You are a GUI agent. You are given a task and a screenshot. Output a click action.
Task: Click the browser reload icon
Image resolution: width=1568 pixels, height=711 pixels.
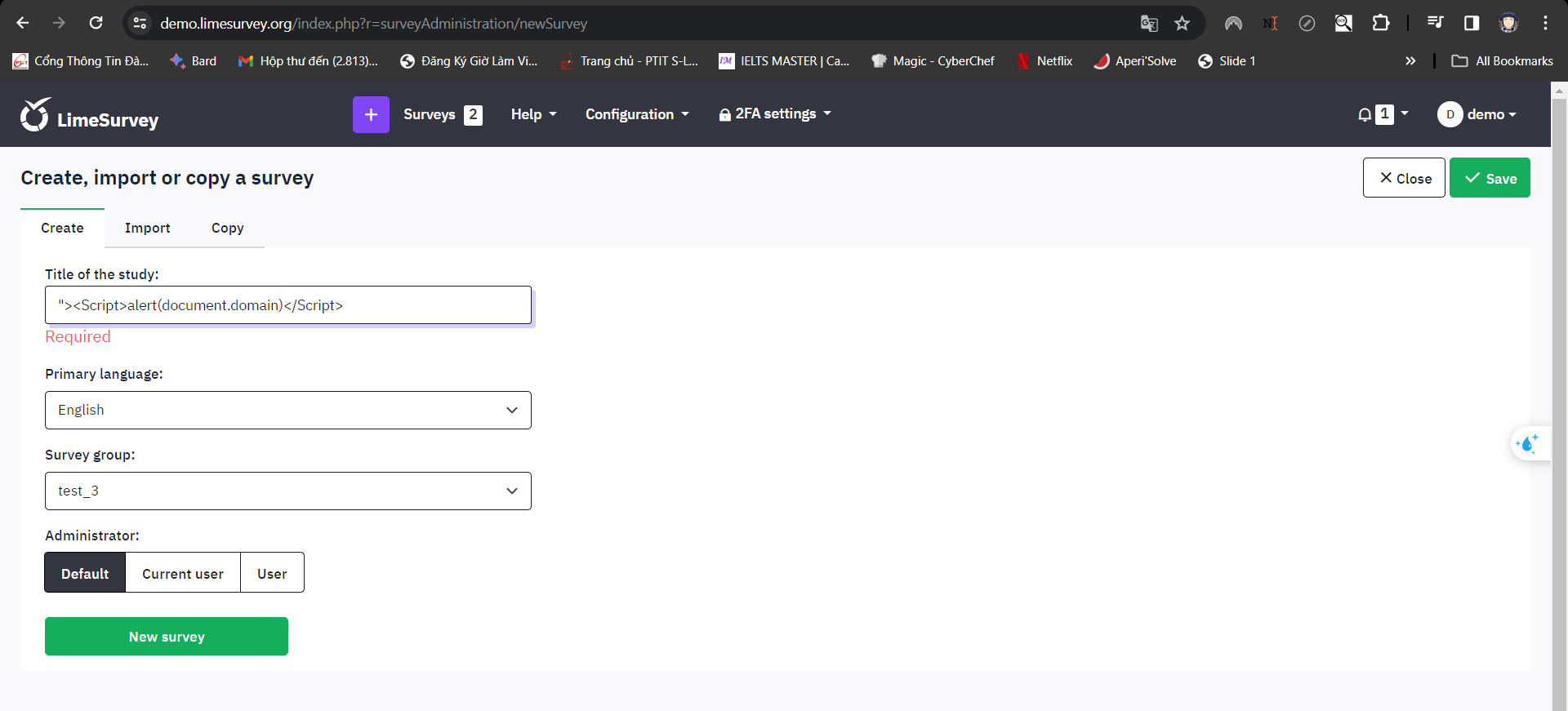(x=96, y=24)
